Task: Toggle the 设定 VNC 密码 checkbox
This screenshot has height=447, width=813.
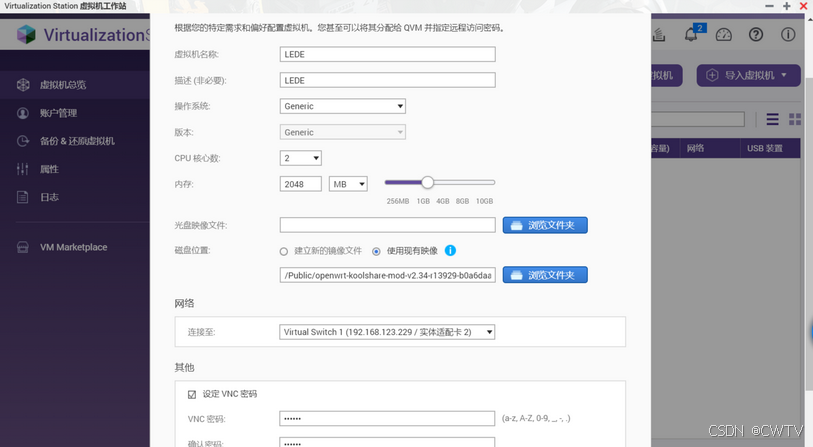Action: point(192,395)
